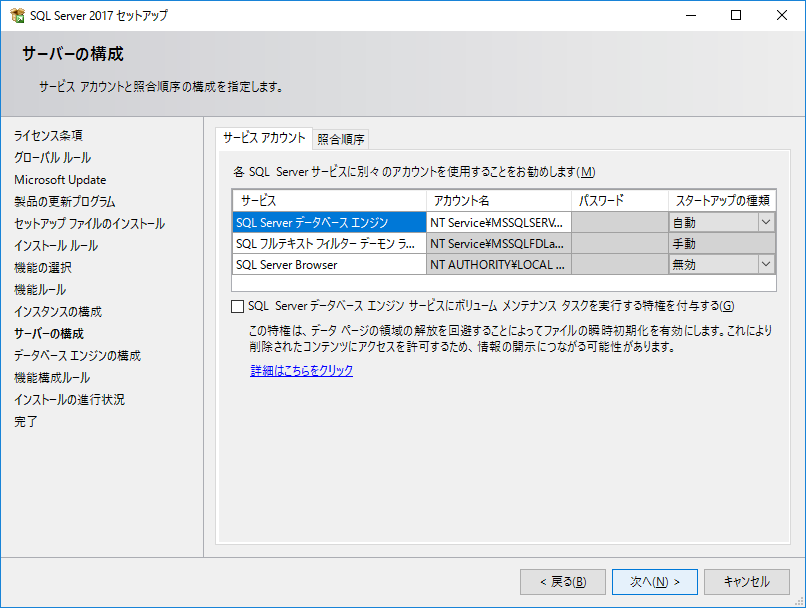Viewport: 806px width, 608px height.
Task: Click the サービス column header
Action: [x=329, y=200]
